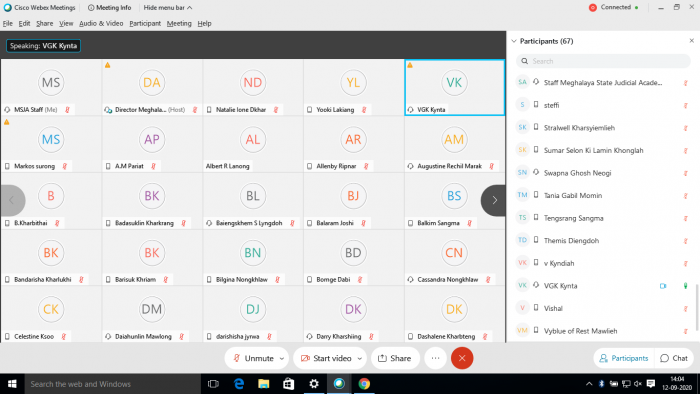Click the DM avatar of Daiahunlin Mawlong
Viewport: 700px width, 394px height.
152,309
